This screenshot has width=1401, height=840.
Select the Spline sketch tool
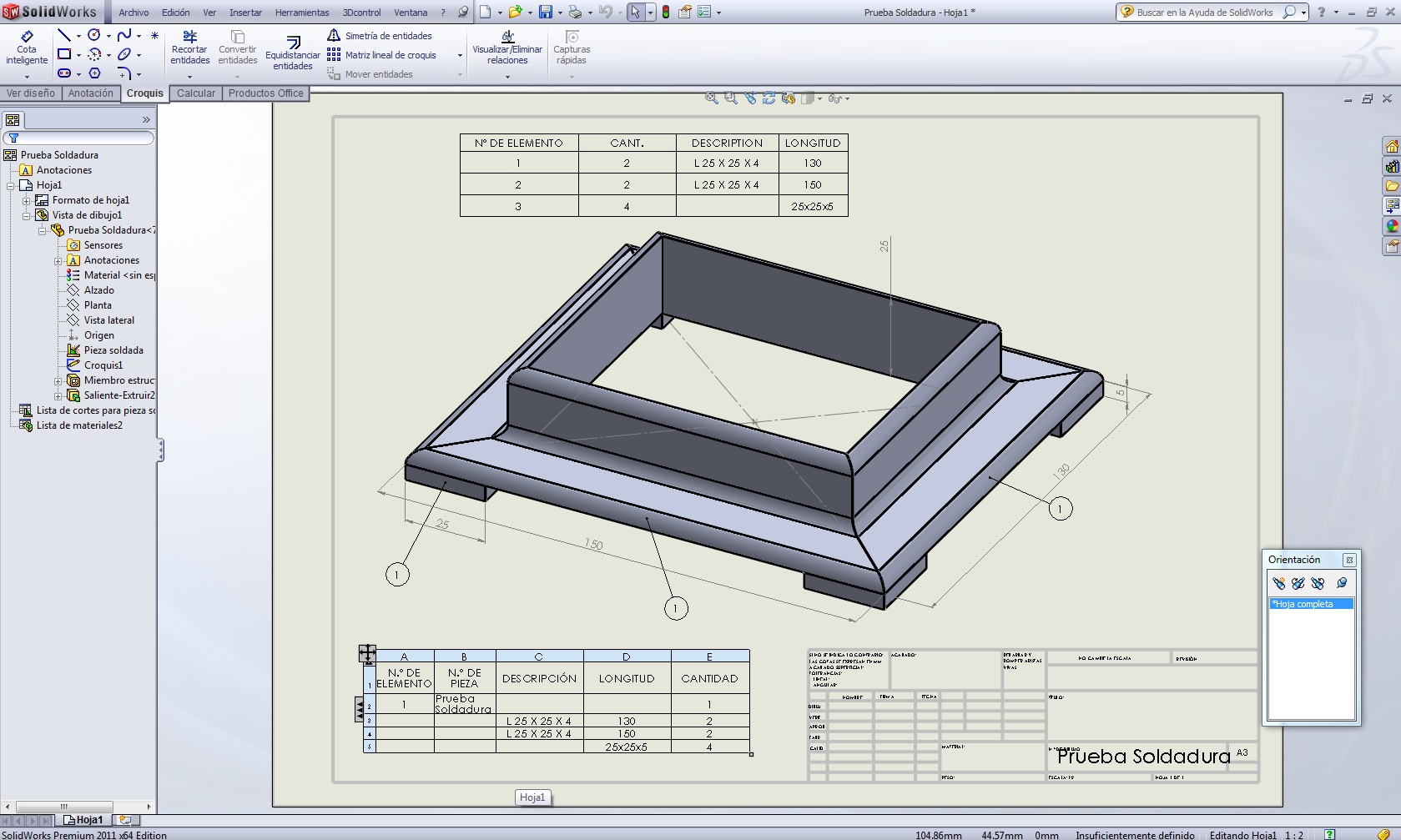tap(124, 35)
